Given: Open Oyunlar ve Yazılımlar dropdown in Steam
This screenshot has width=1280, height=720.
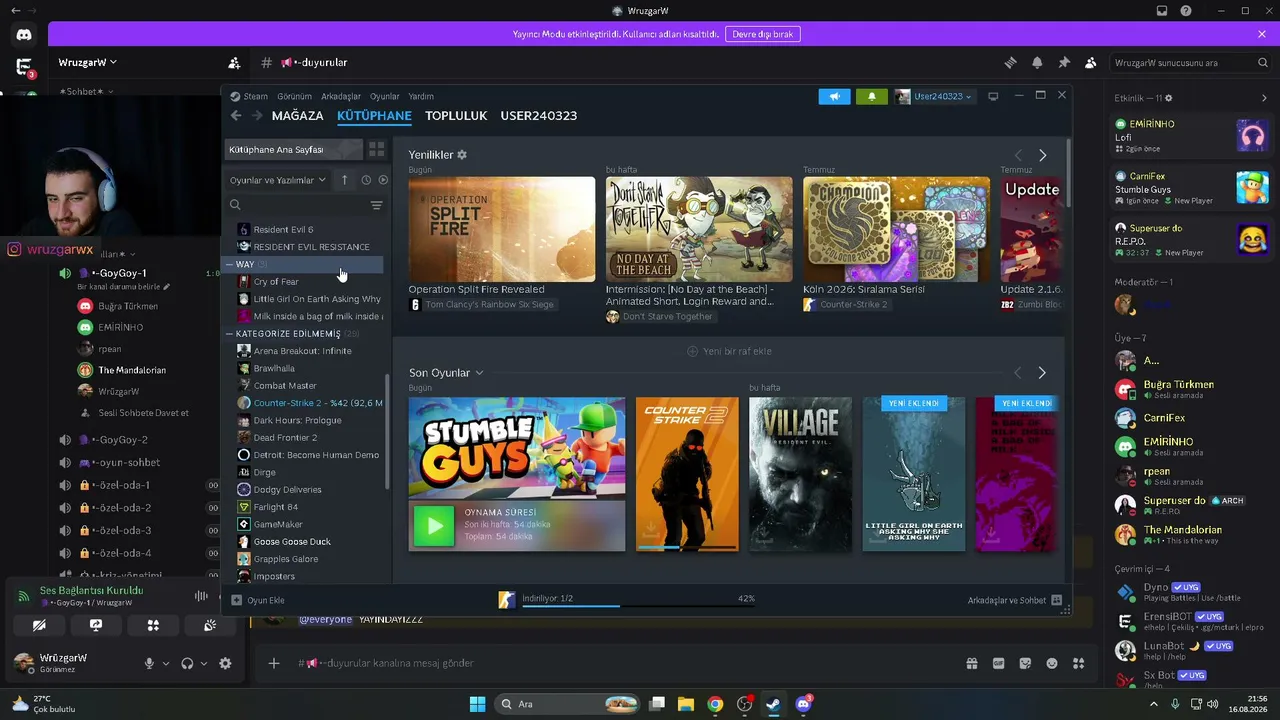Looking at the screenshot, I should click(x=278, y=180).
